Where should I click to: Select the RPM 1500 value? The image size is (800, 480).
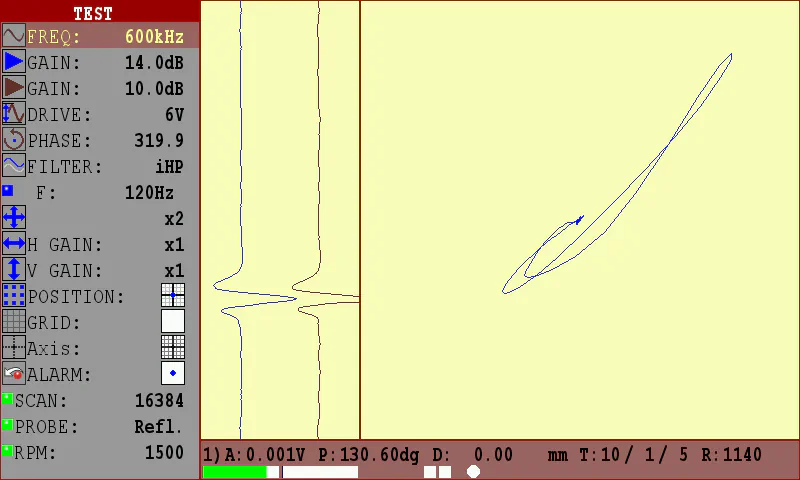(164, 453)
